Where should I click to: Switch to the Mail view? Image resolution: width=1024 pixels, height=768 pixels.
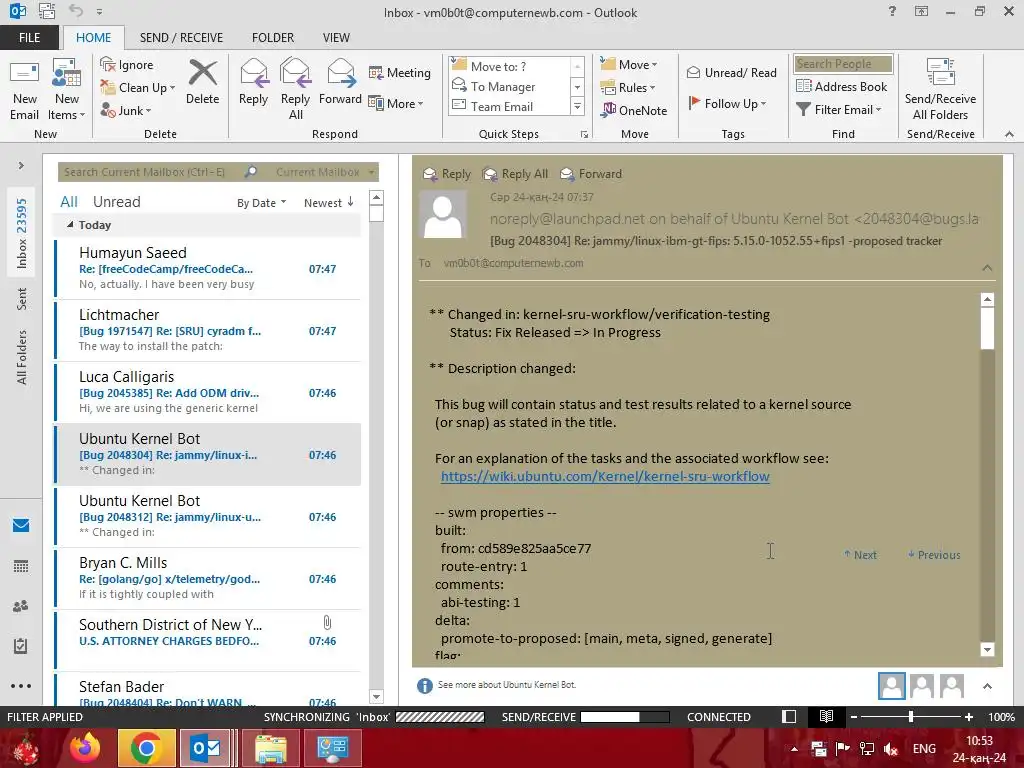pyautogui.click(x=21, y=525)
